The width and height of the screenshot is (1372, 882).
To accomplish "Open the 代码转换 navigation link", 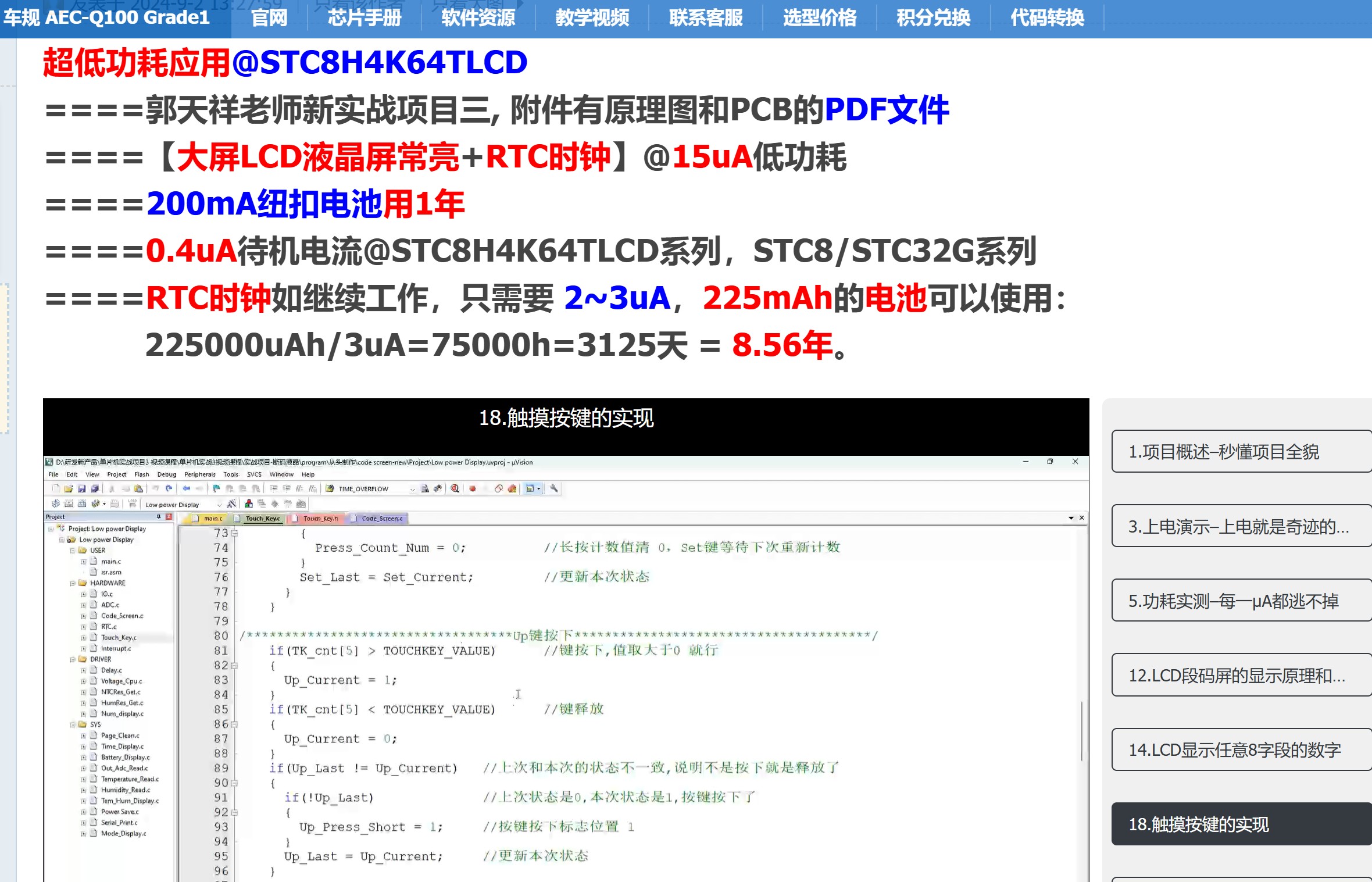I will (x=1047, y=17).
